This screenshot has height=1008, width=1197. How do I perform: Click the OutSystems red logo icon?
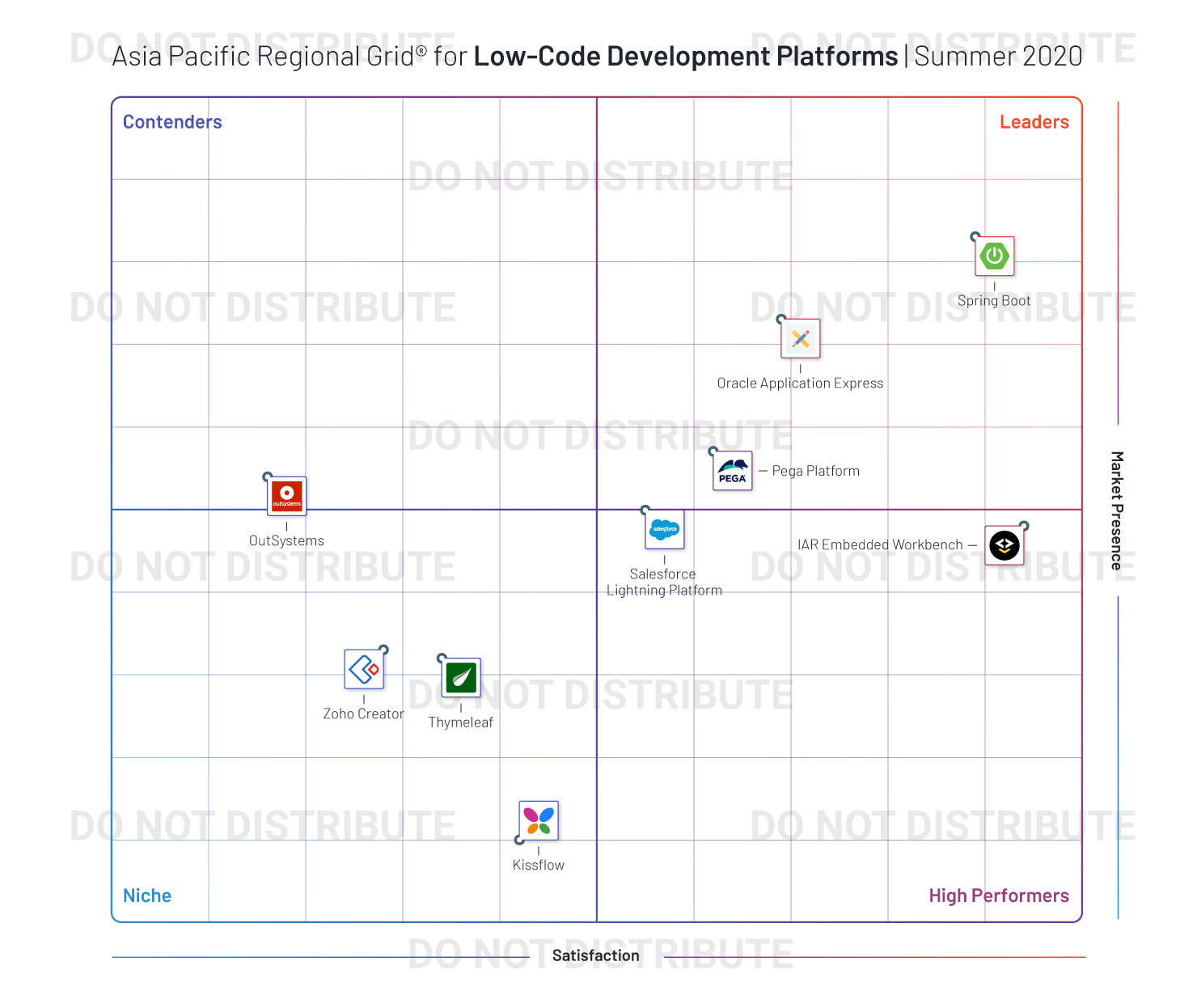pyautogui.click(x=286, y=495)
